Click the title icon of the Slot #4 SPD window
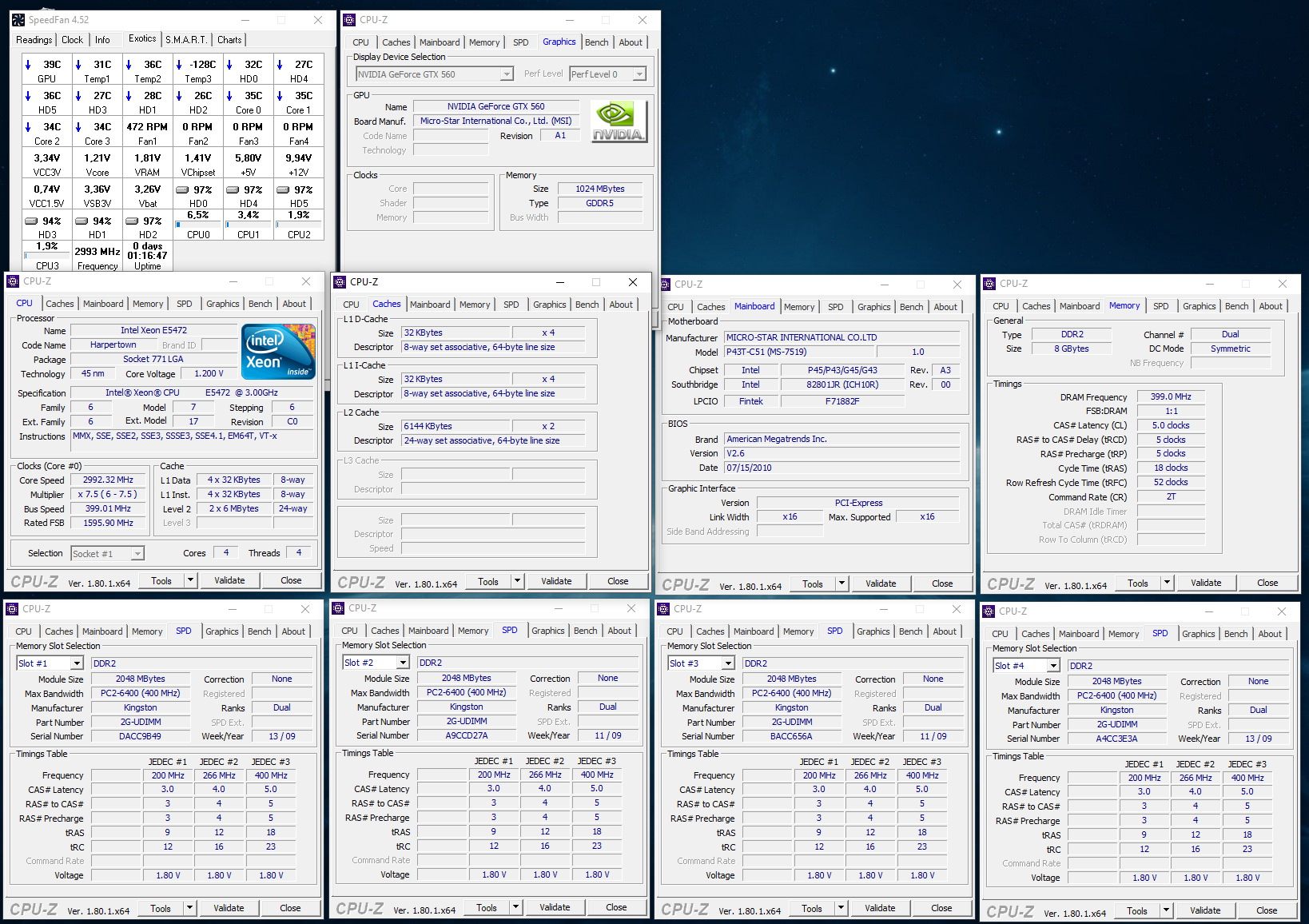Image resolution: width=1309 pixels, height=924 pixels. click(x=989, y=611)
